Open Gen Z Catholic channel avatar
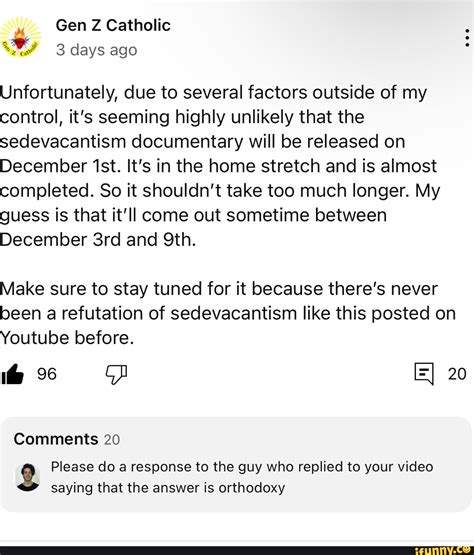The width and height of the screenshot is (474, 555). tap(21, 38)
